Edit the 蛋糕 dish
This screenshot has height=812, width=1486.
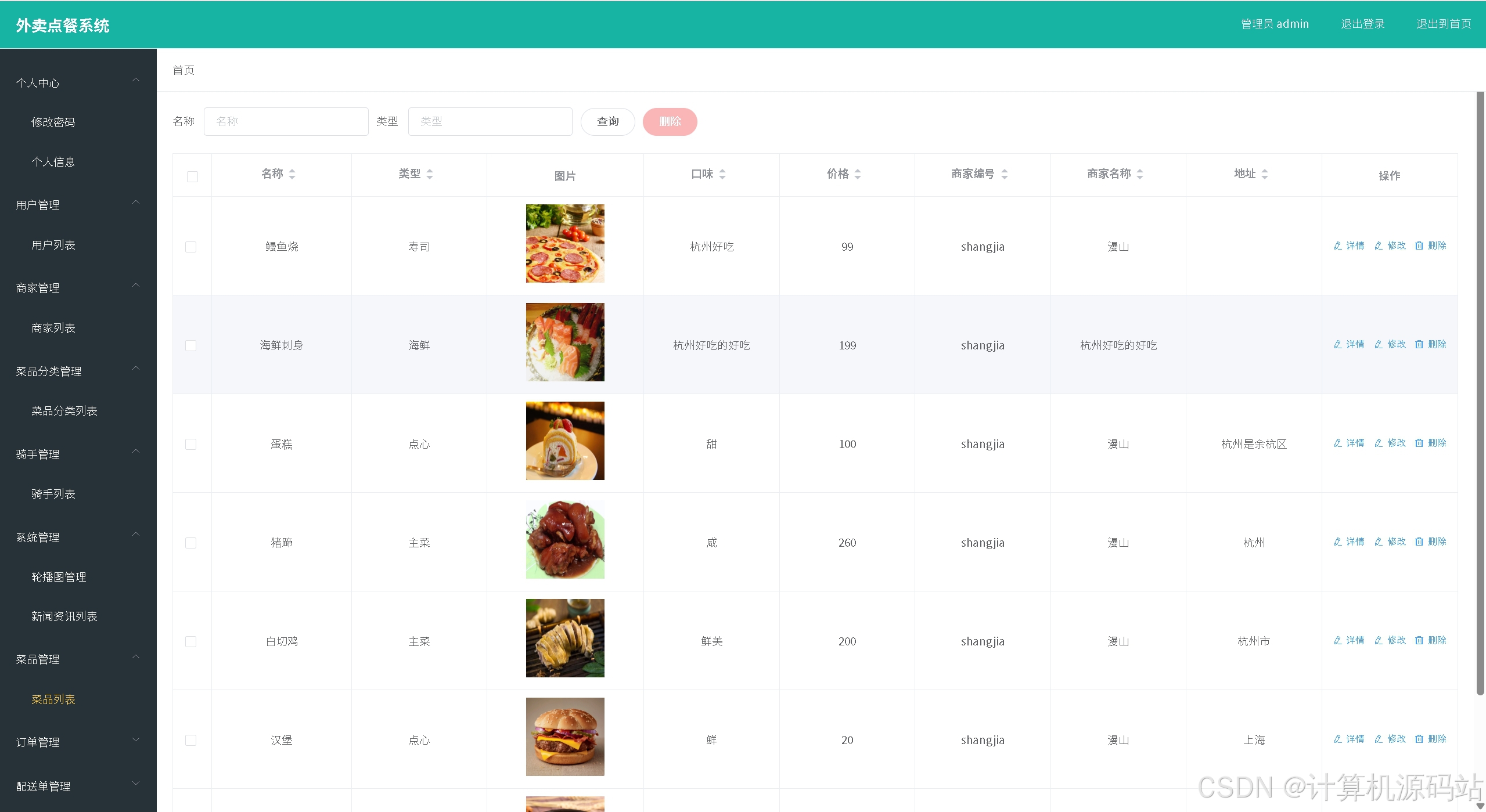pos(1390,443)
